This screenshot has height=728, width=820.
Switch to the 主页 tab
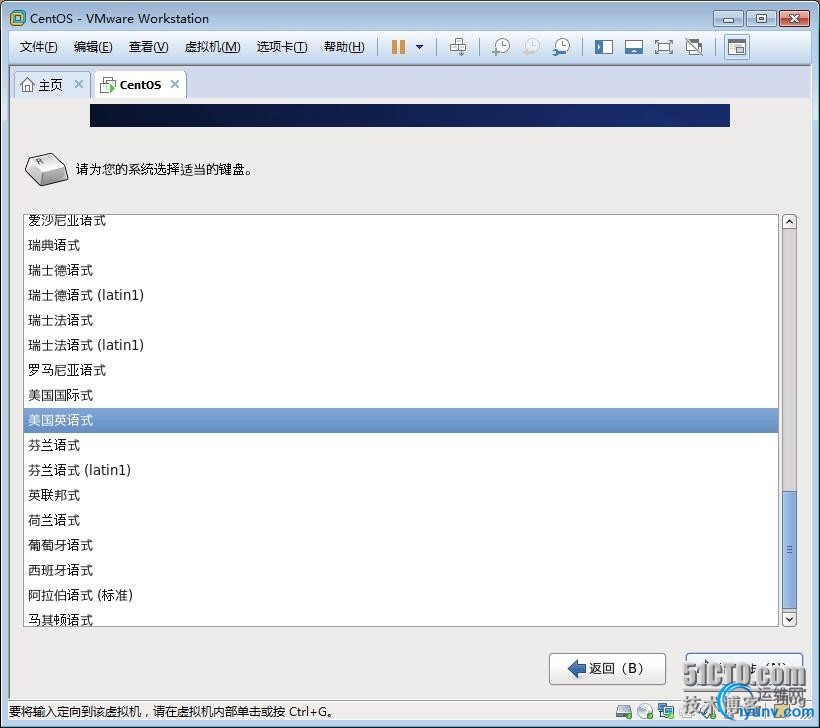(x=50, y=85)
